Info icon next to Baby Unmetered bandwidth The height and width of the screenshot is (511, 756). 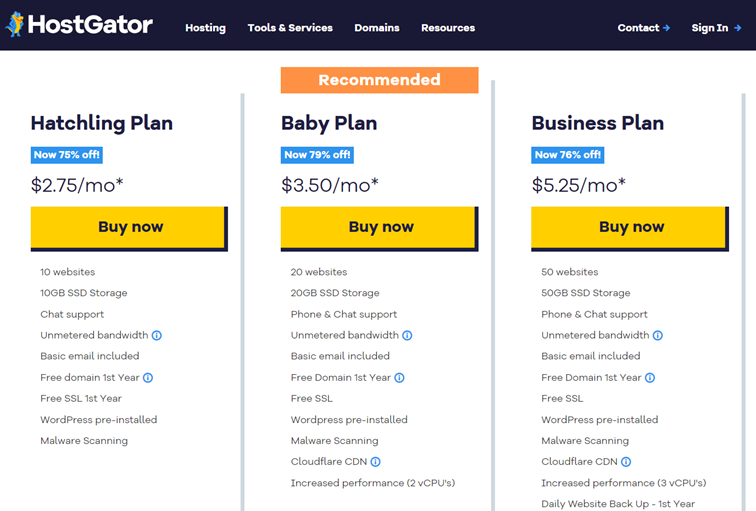[x=407, y=336]
